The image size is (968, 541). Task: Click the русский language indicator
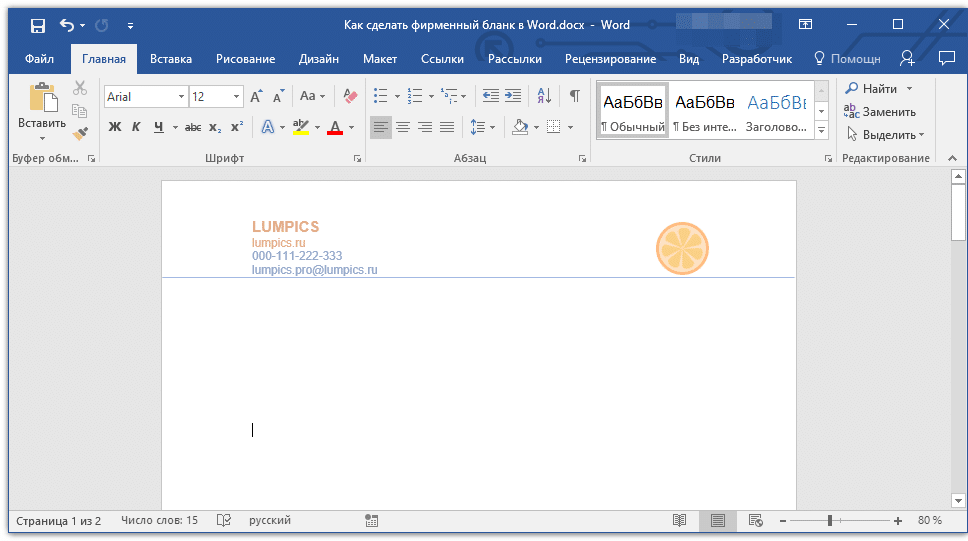tap(270, 521)
